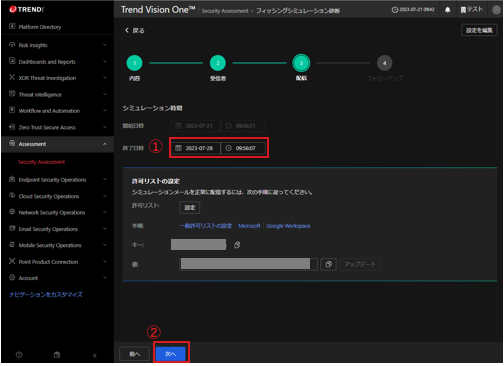Image resolution: width=504 pixels, height=366 pixels.
Task: Click the Trend Micro logo
Action: click(27, 9)
